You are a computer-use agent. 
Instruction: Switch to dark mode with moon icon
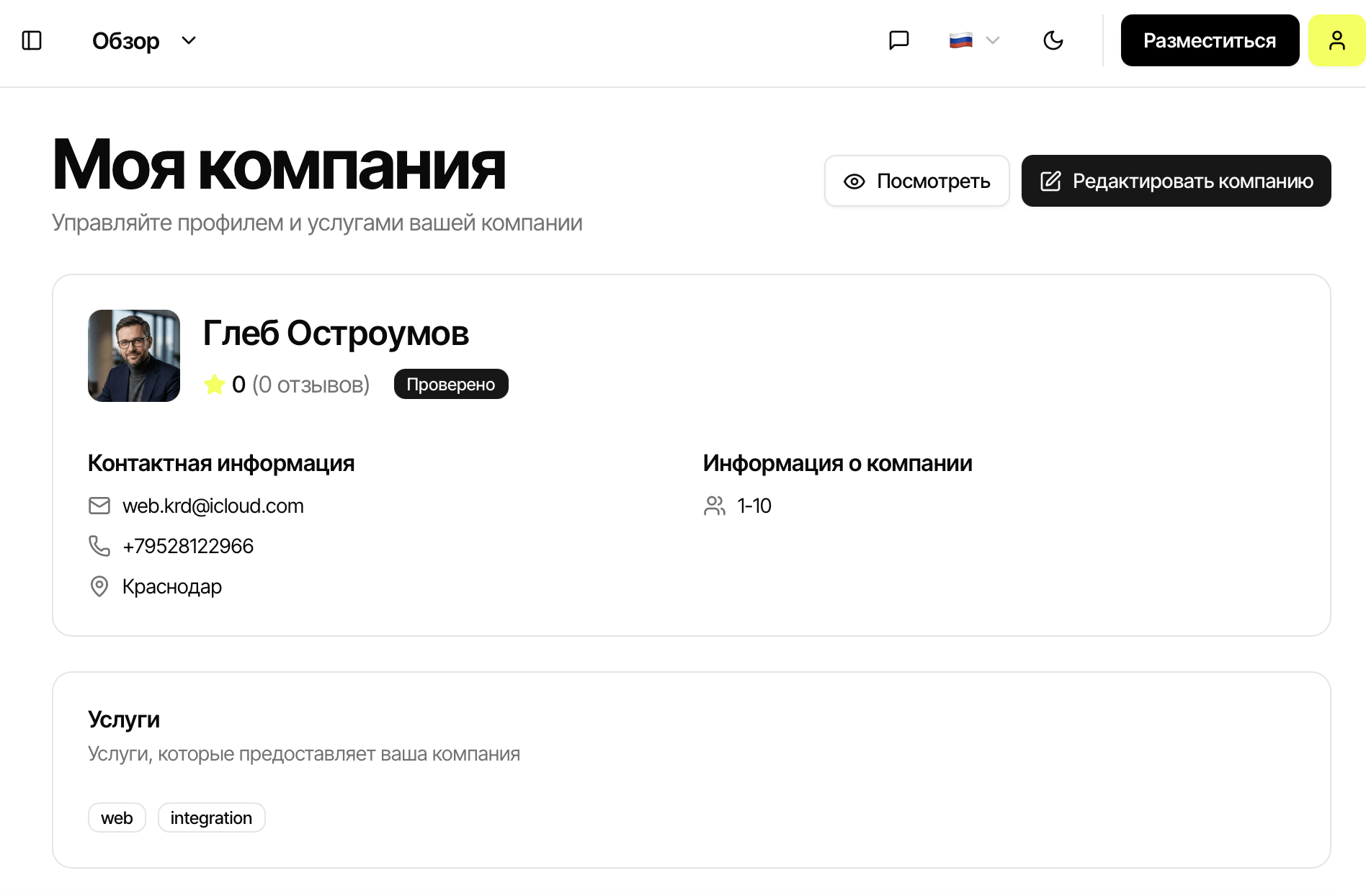(x=1053, y=40)
